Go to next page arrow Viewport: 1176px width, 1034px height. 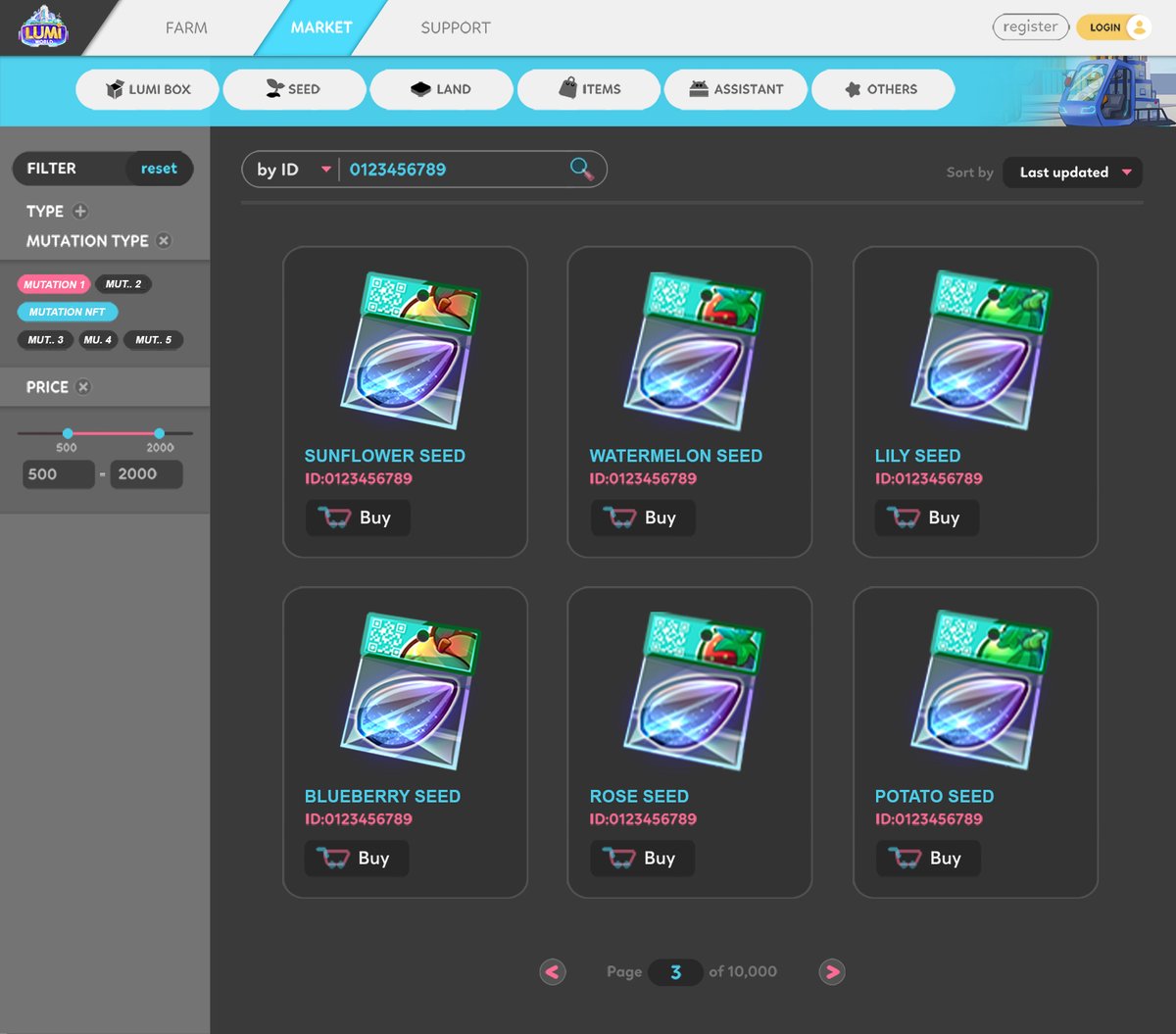[x=832, y=972]
